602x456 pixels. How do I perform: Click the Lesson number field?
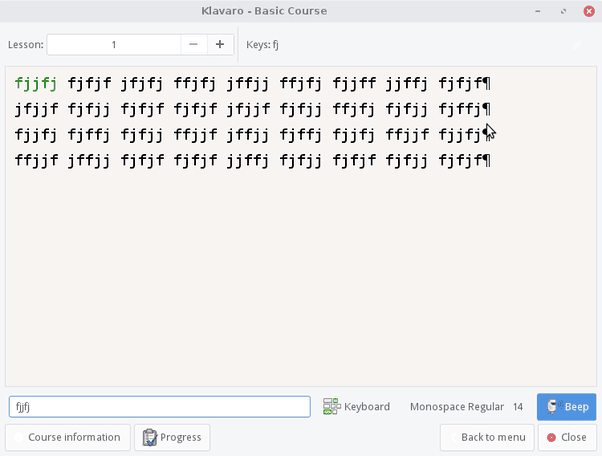pyautogui.click(x=114, y=45)
